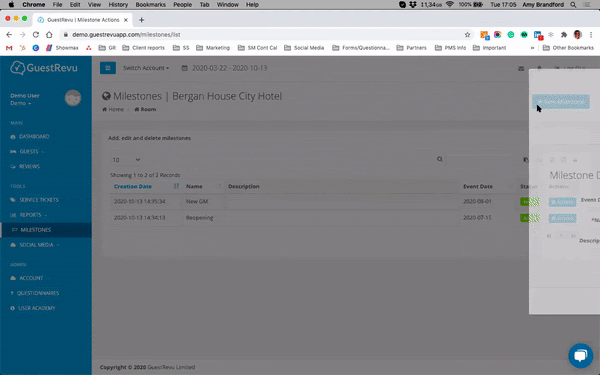600x375 pixels.
Task: Open the Gmail bookmark icon
Action: pos(9,48)
